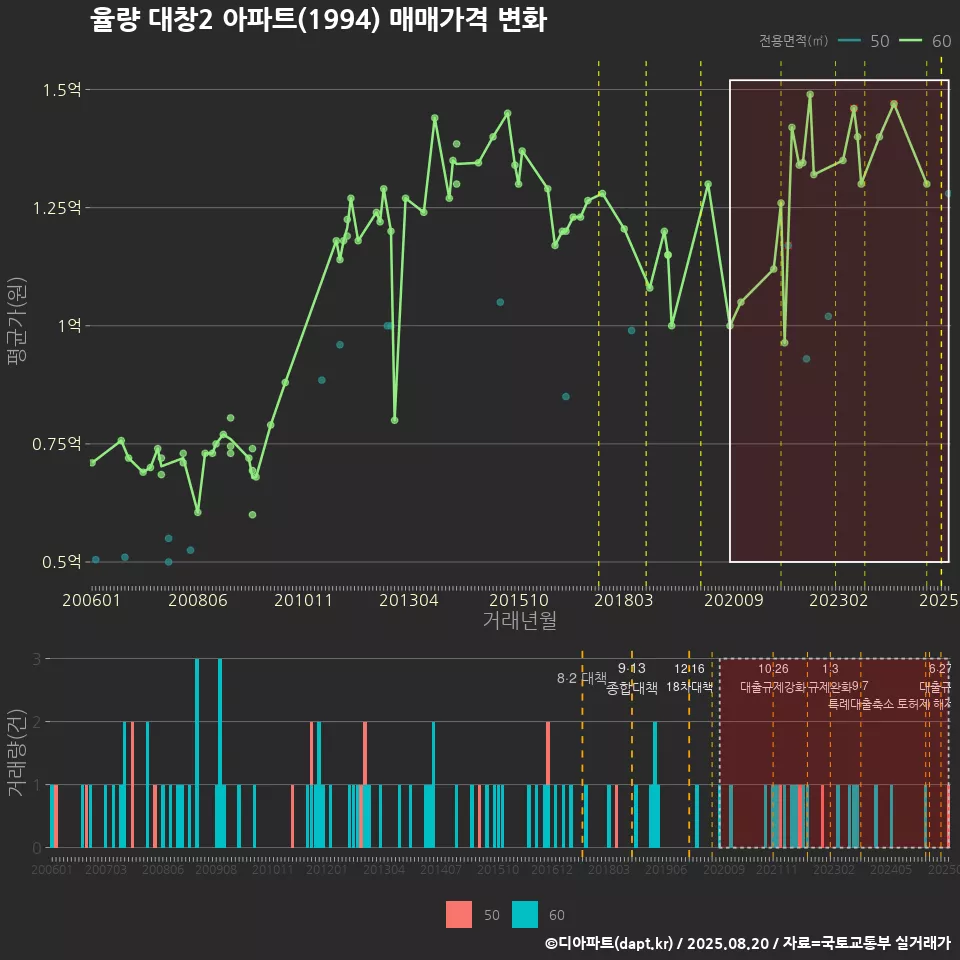The image size is (960, 960).
Task: Click the 10·26 대출규제강화 annotation
Action: [773, 678]
